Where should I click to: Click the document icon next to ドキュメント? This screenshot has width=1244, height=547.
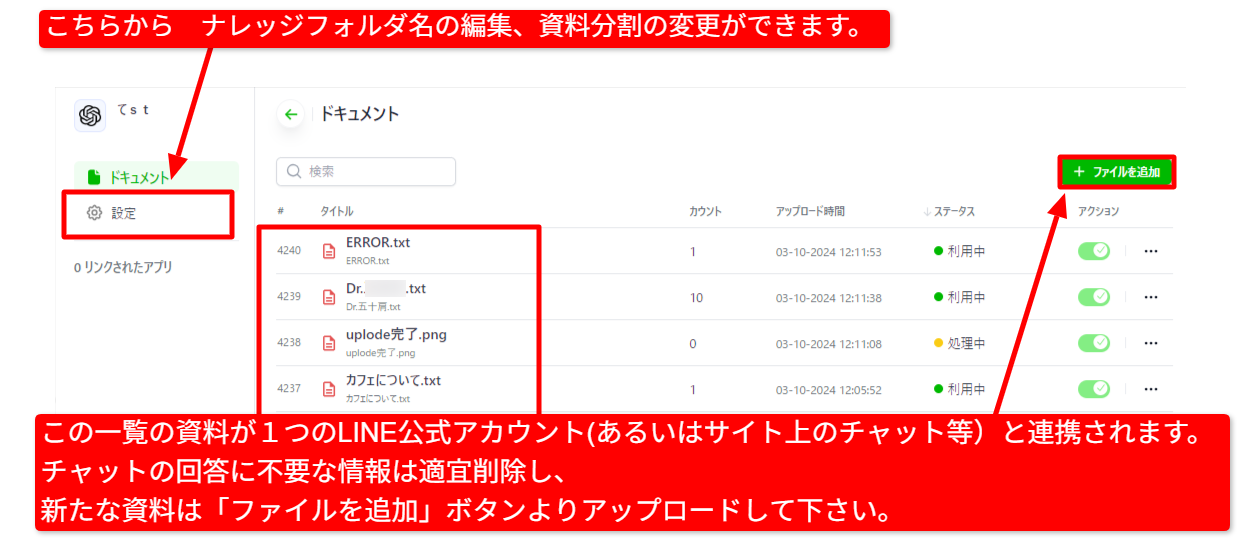tap(94, 177)
